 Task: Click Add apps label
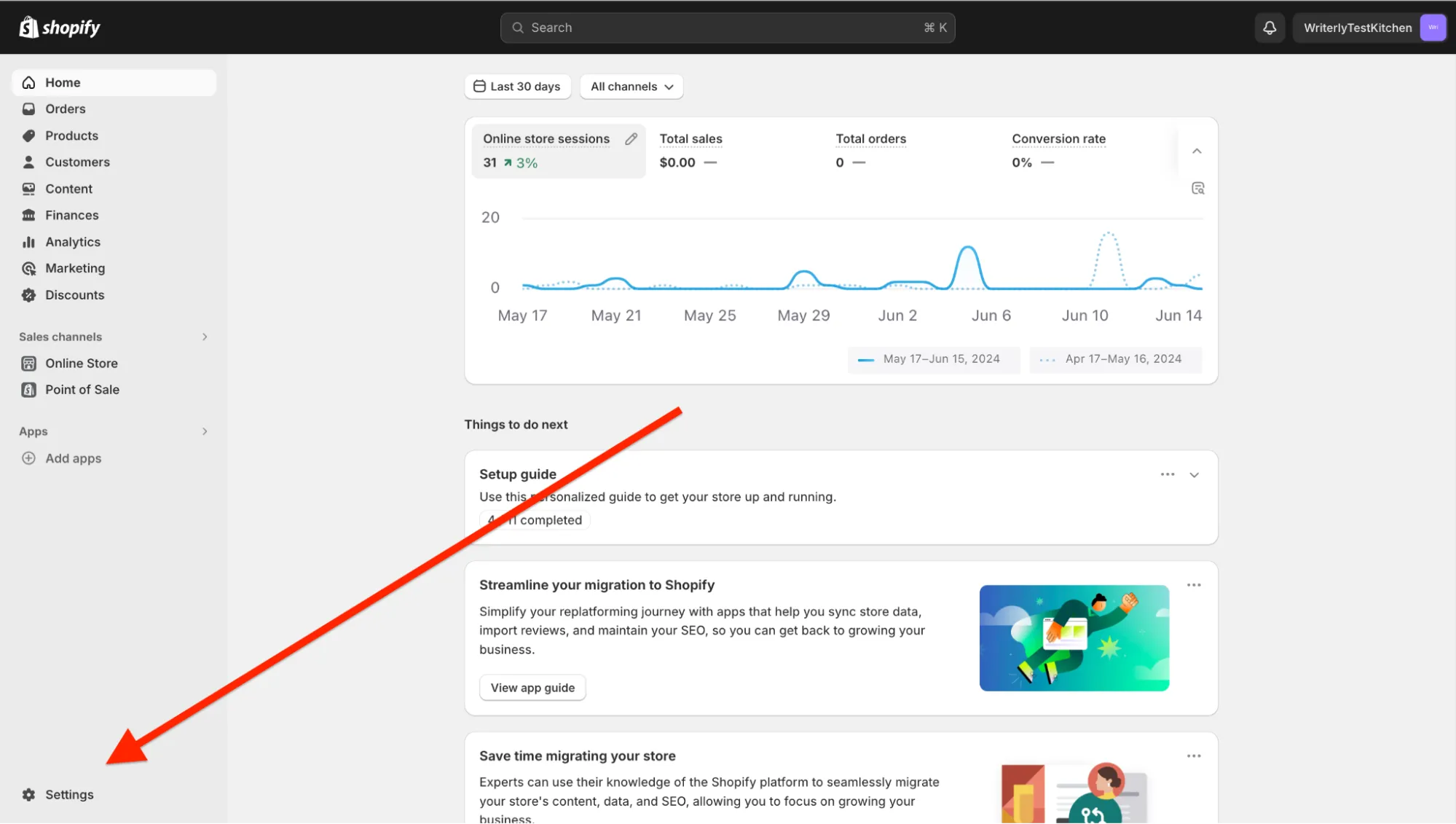coord(74,458)
